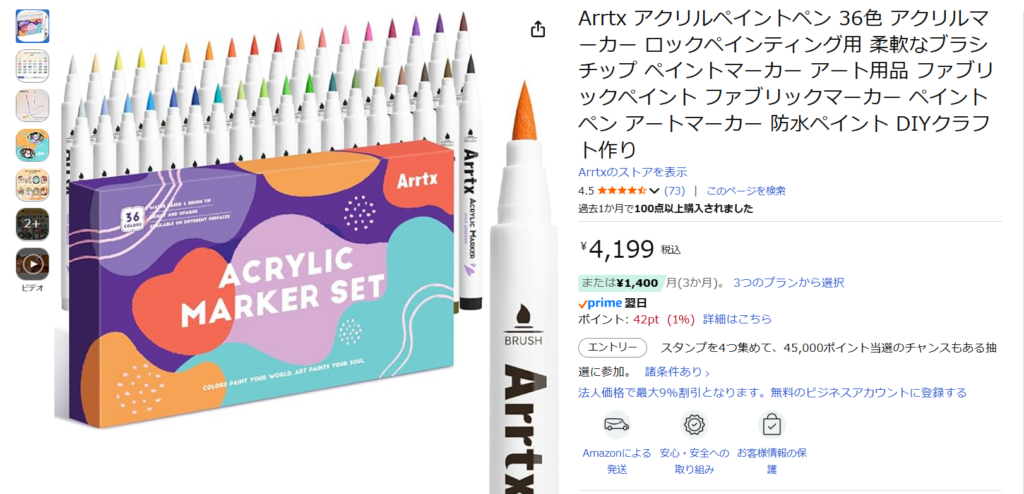Click the share icon above product image

[537, 29]
